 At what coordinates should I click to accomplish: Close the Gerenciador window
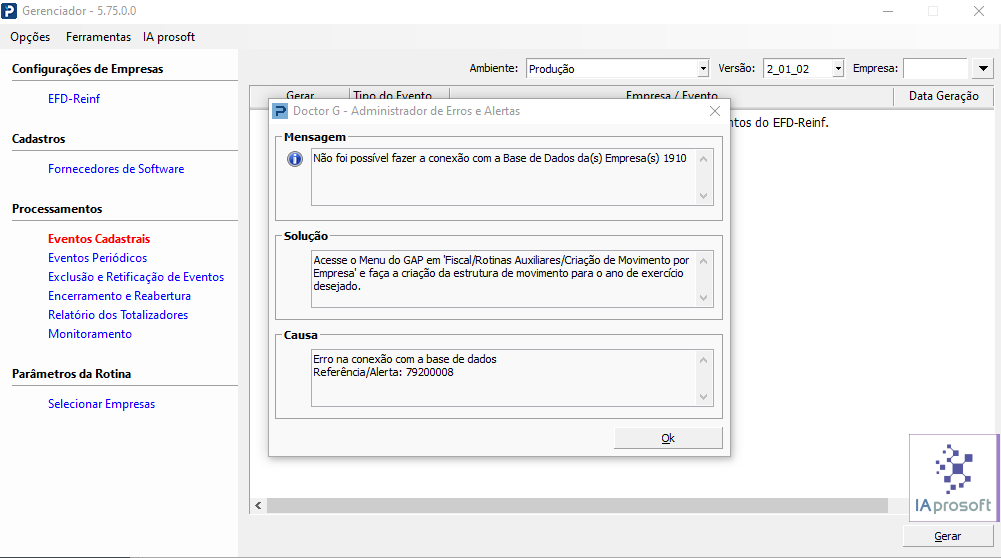click(x=979, y=11)
